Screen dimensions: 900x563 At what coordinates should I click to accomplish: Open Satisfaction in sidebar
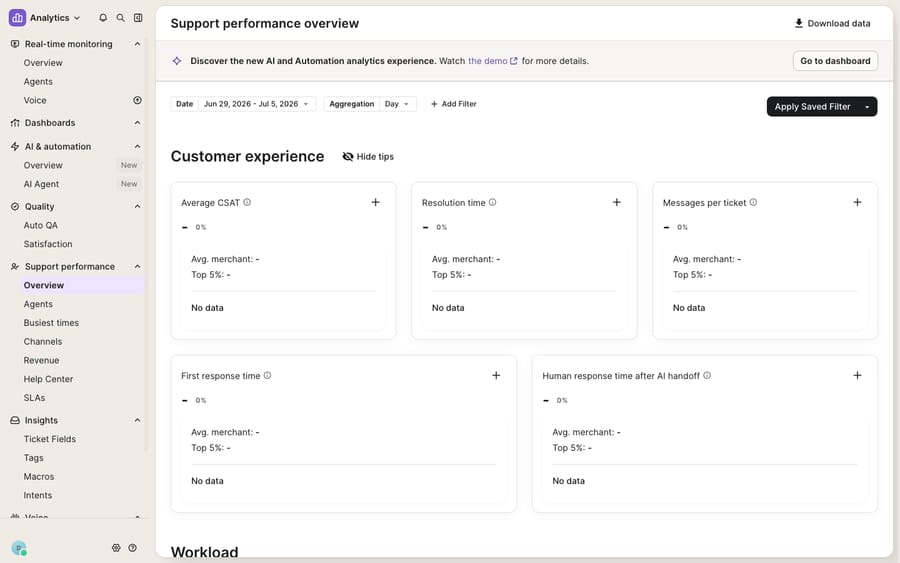(x=48, y=244)
